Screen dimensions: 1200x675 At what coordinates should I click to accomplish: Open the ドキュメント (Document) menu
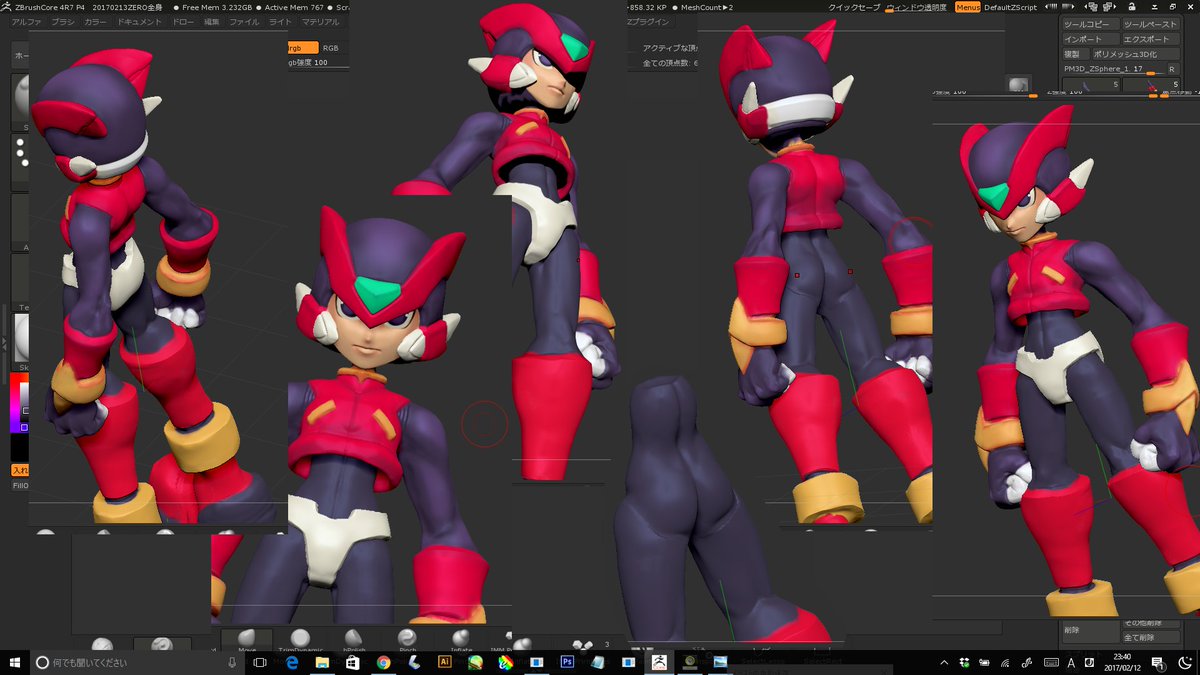pyautogui.click(x=140, y=21)
